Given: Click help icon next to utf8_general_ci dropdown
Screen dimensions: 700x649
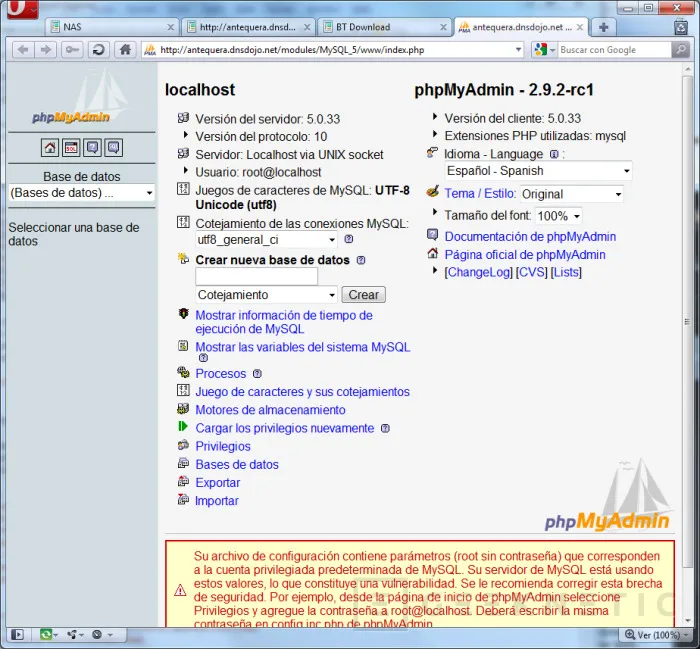Looking at the screenshot, I should coord(349,240).
